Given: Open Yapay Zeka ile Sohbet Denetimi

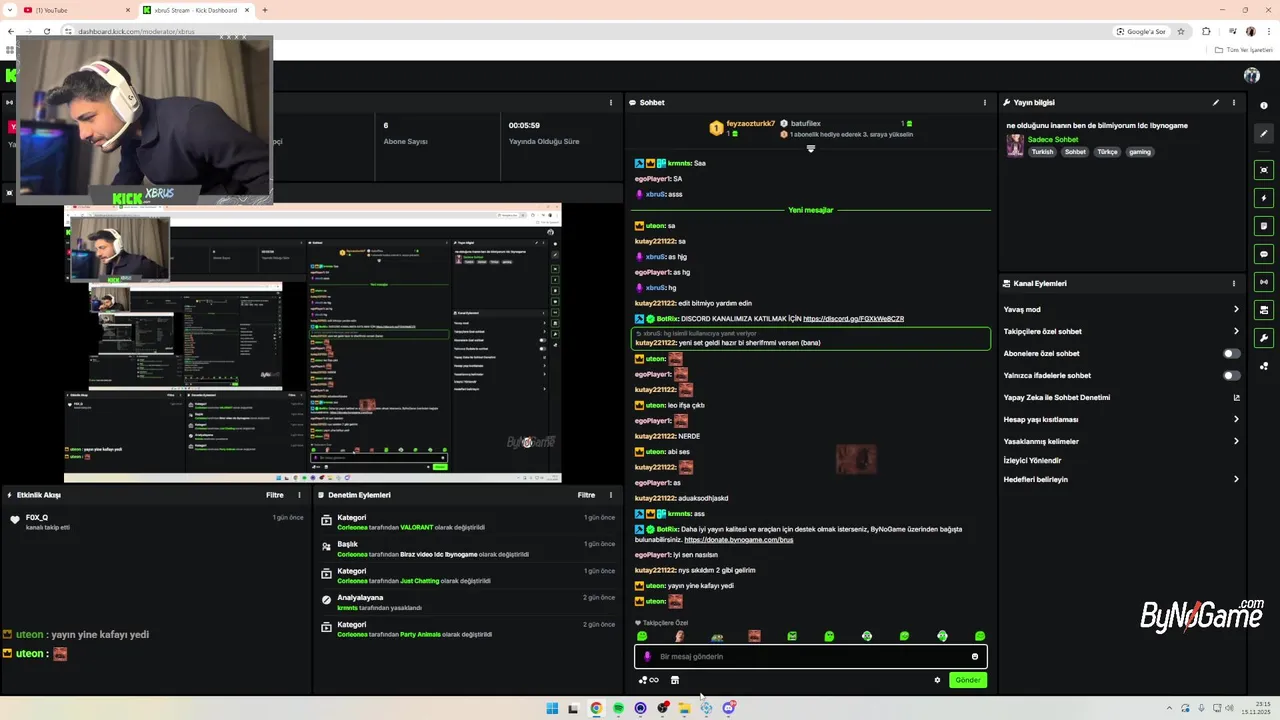Looking at the screenshot, I should coord(1122,397).
